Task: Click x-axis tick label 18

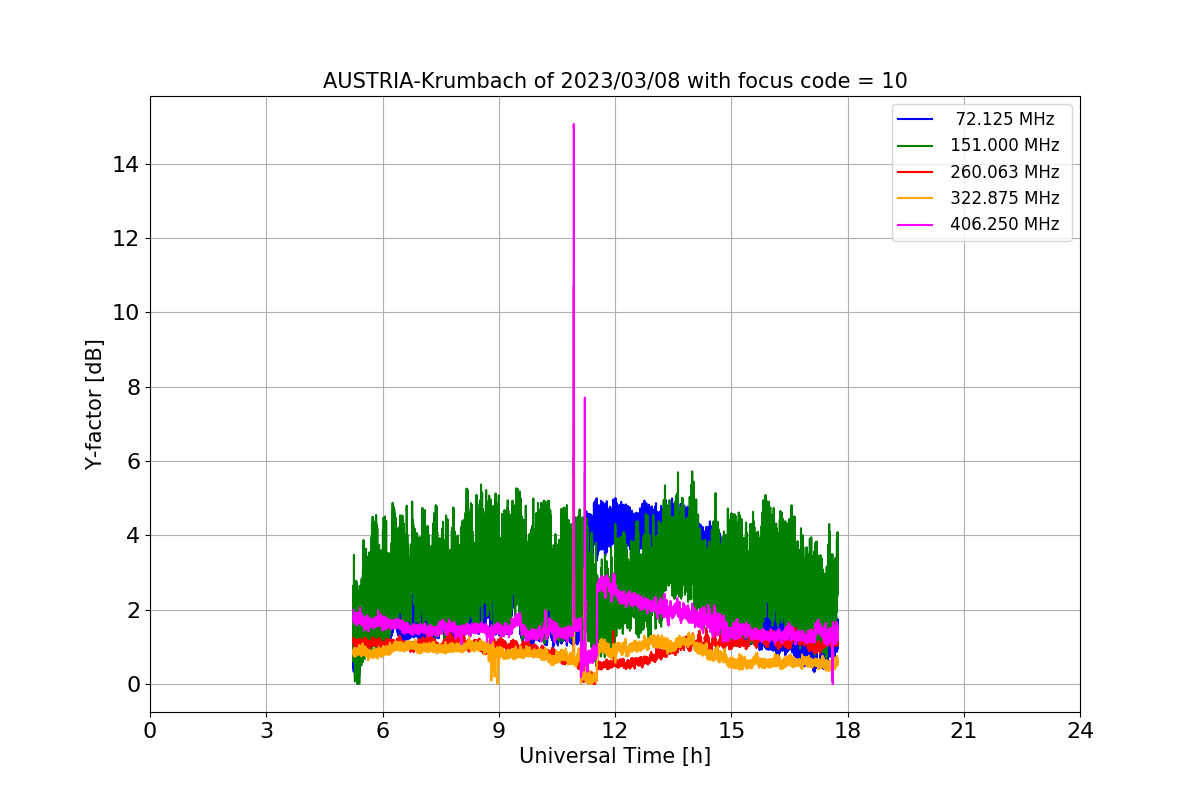Action: [x=847, y=730]
